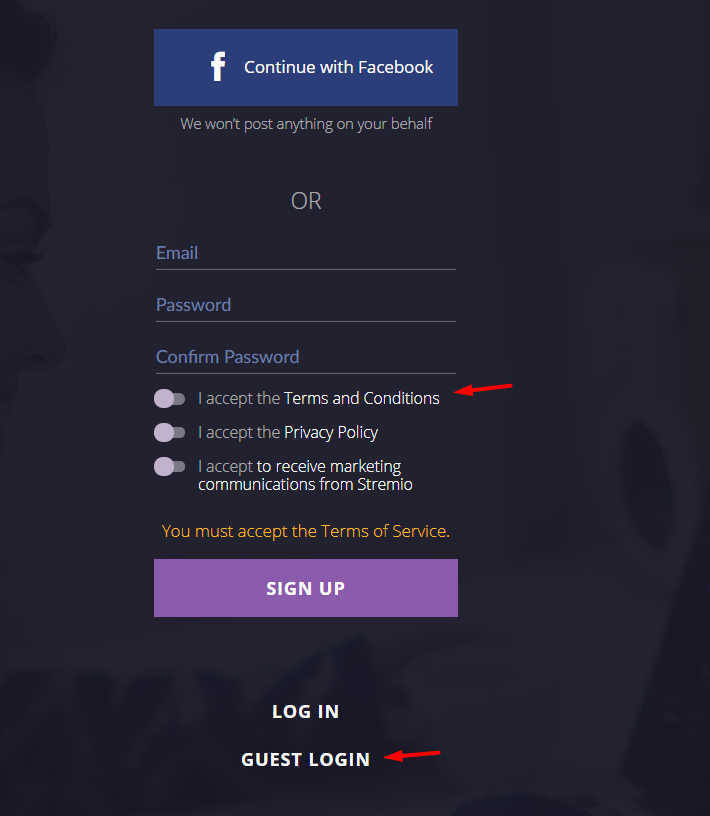This screenshot has height=816, width=710.
Task: Click the Terms and Conditions toggle knob
Action: [x=163, y=398]
